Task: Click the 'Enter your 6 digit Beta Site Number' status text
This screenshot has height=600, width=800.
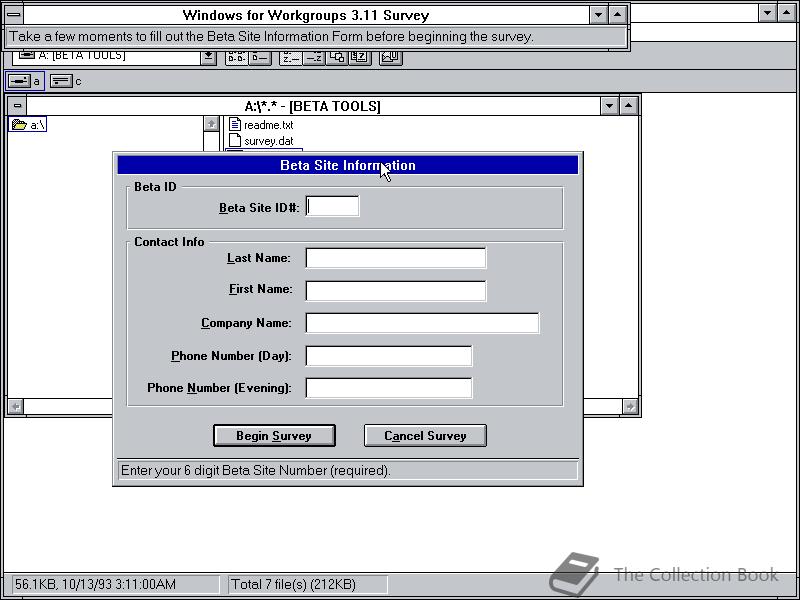Action: coord(256,470)
